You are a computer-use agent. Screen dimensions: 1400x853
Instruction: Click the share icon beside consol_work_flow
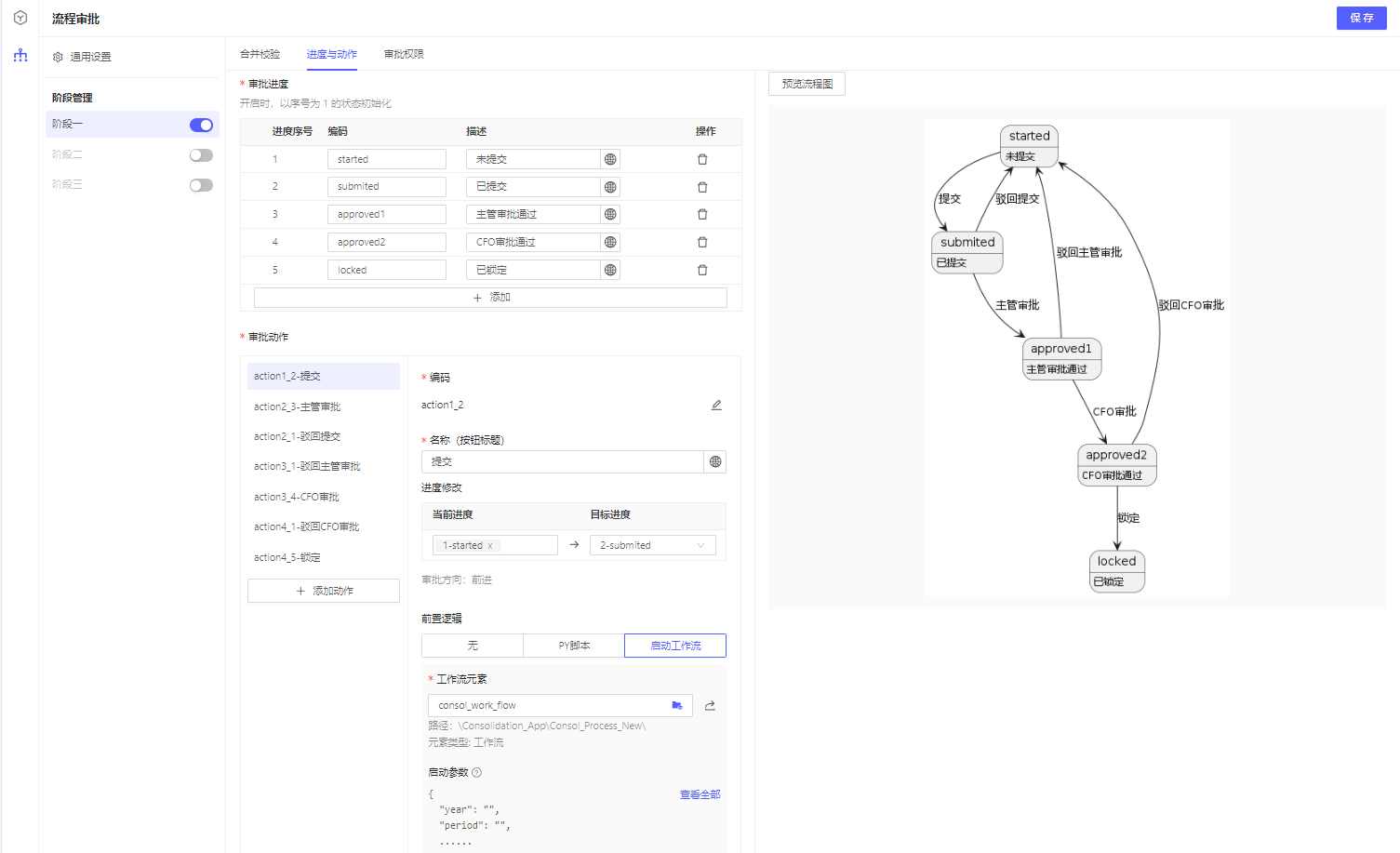click(x=710, y=706)
